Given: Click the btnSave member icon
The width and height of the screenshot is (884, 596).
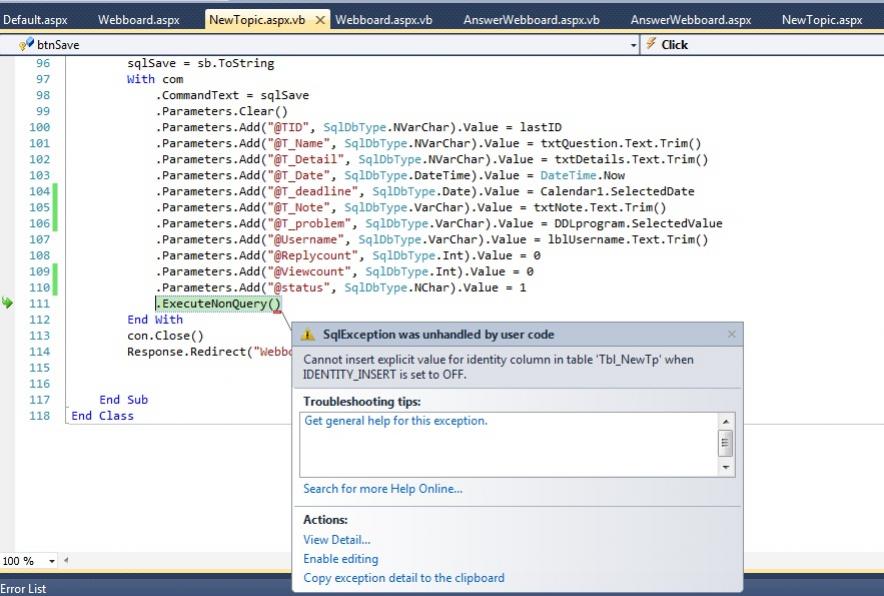Looking at the screenshot, I should 26,44.
